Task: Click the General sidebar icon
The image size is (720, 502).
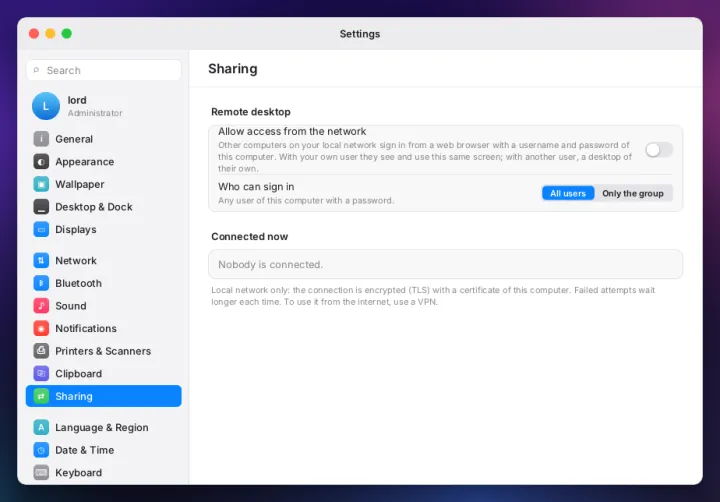Action: (41, 139)
